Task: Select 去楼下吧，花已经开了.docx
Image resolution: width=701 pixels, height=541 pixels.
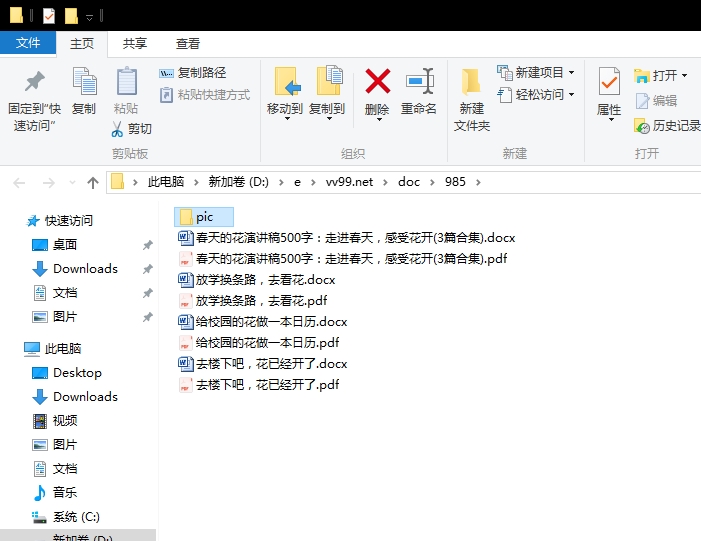Action: point(262,363)
